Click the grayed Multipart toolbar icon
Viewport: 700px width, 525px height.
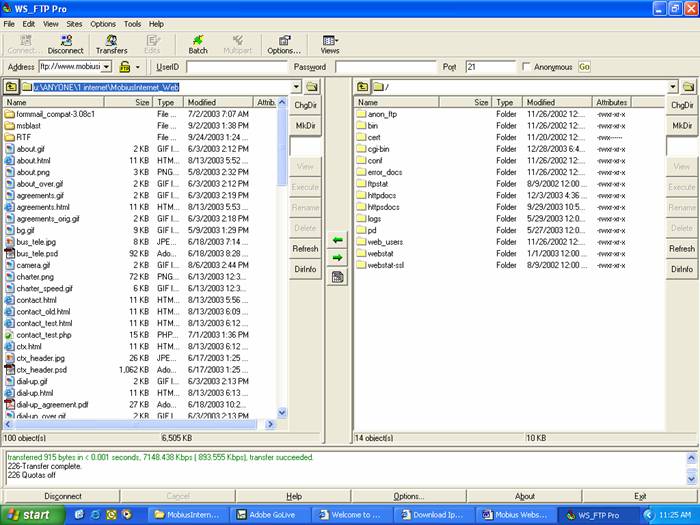click(238, 45)
